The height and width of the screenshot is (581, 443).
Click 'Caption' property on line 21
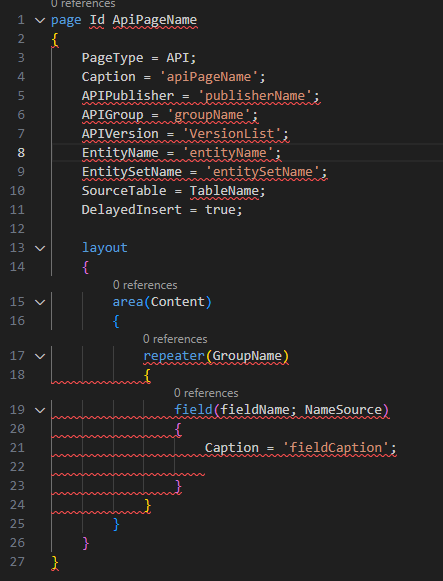pyautogui.click(x=232, y=448)
